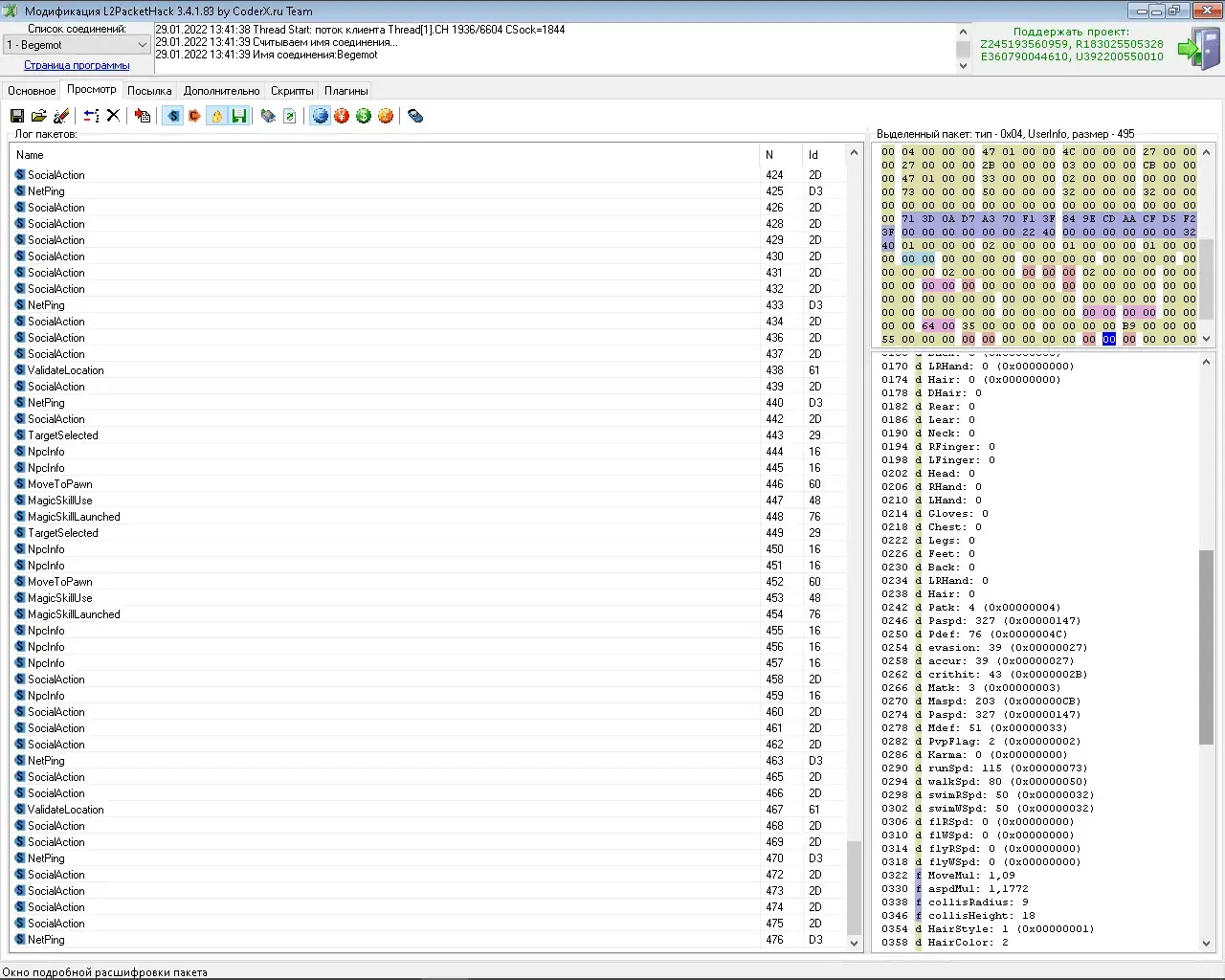The width and height of the screenshot is (1225, 980).
Task: Click the Open log folder icon
Action: coord(39,116)
